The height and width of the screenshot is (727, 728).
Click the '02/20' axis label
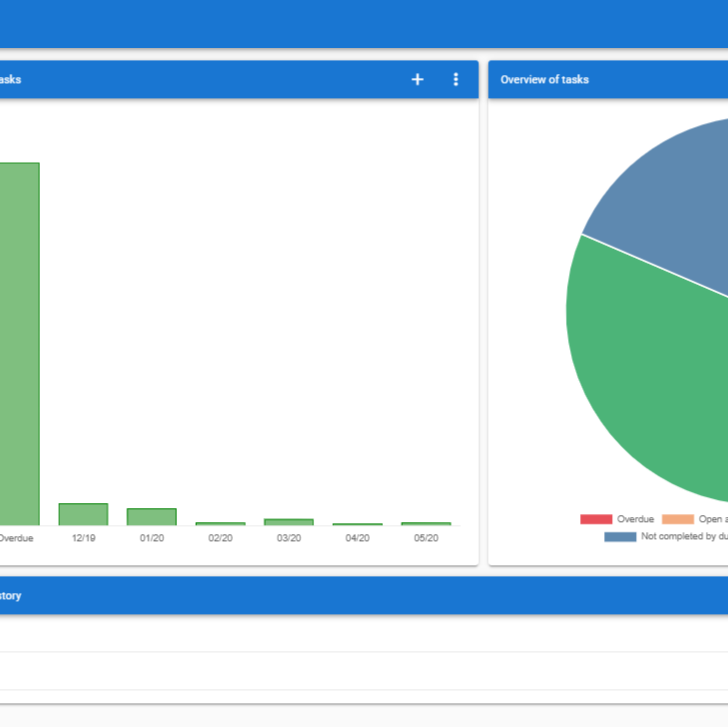click(x=220, y=538)
